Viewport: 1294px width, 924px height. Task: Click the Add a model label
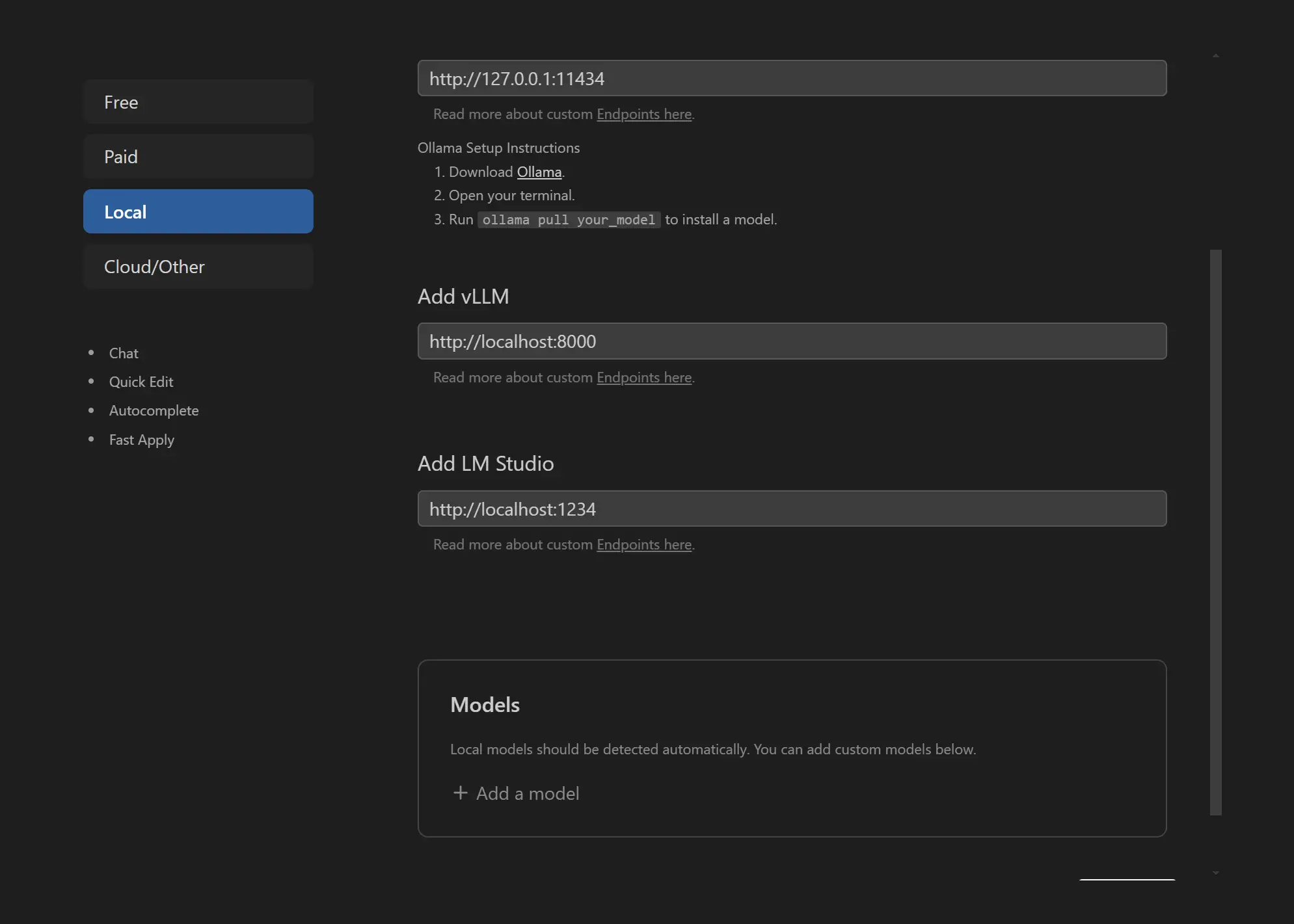pos(528,793)
